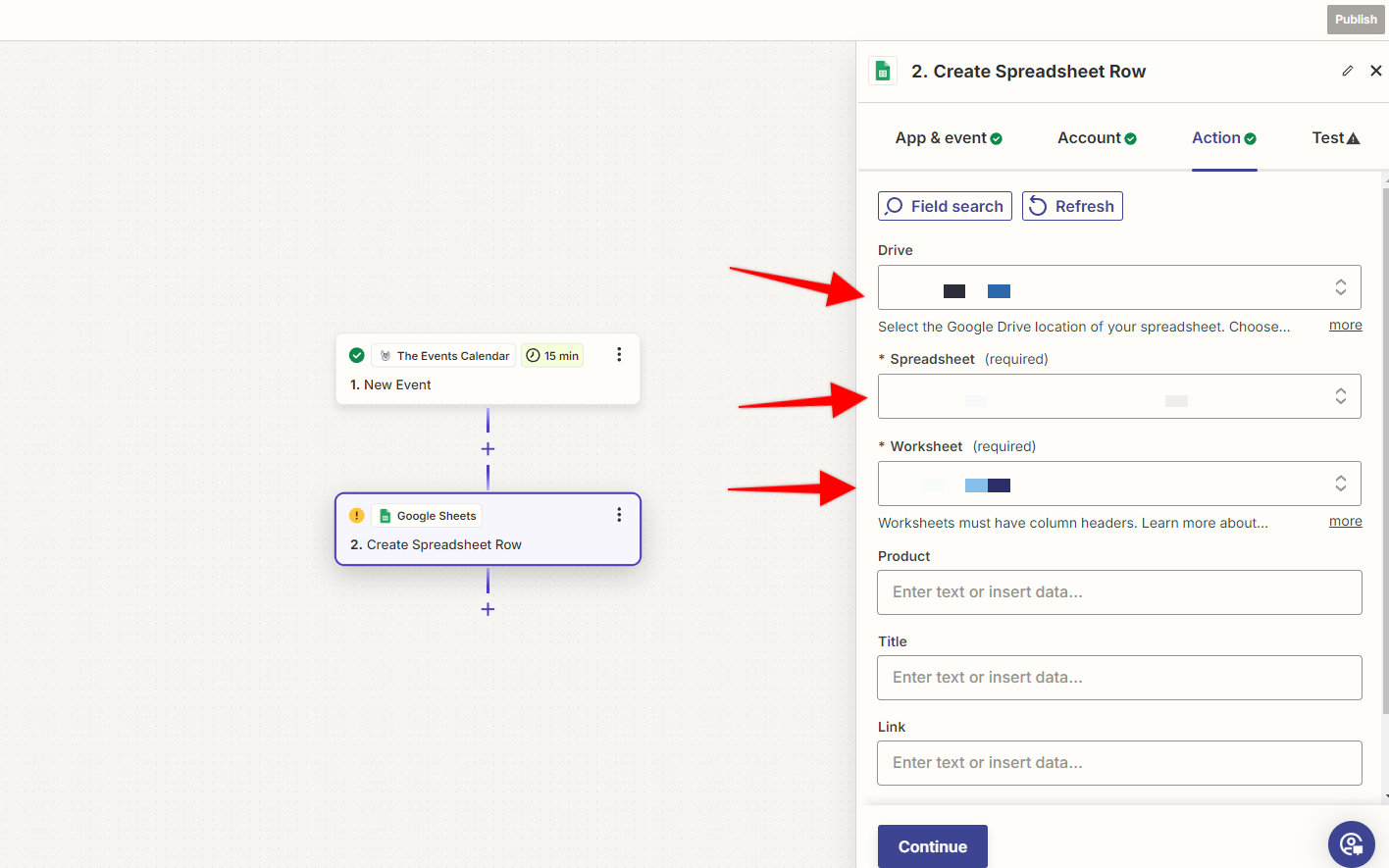1389x868 pixels.
Task: Click the pencil icon to rename the step
Action: (x=1348, y=70)
